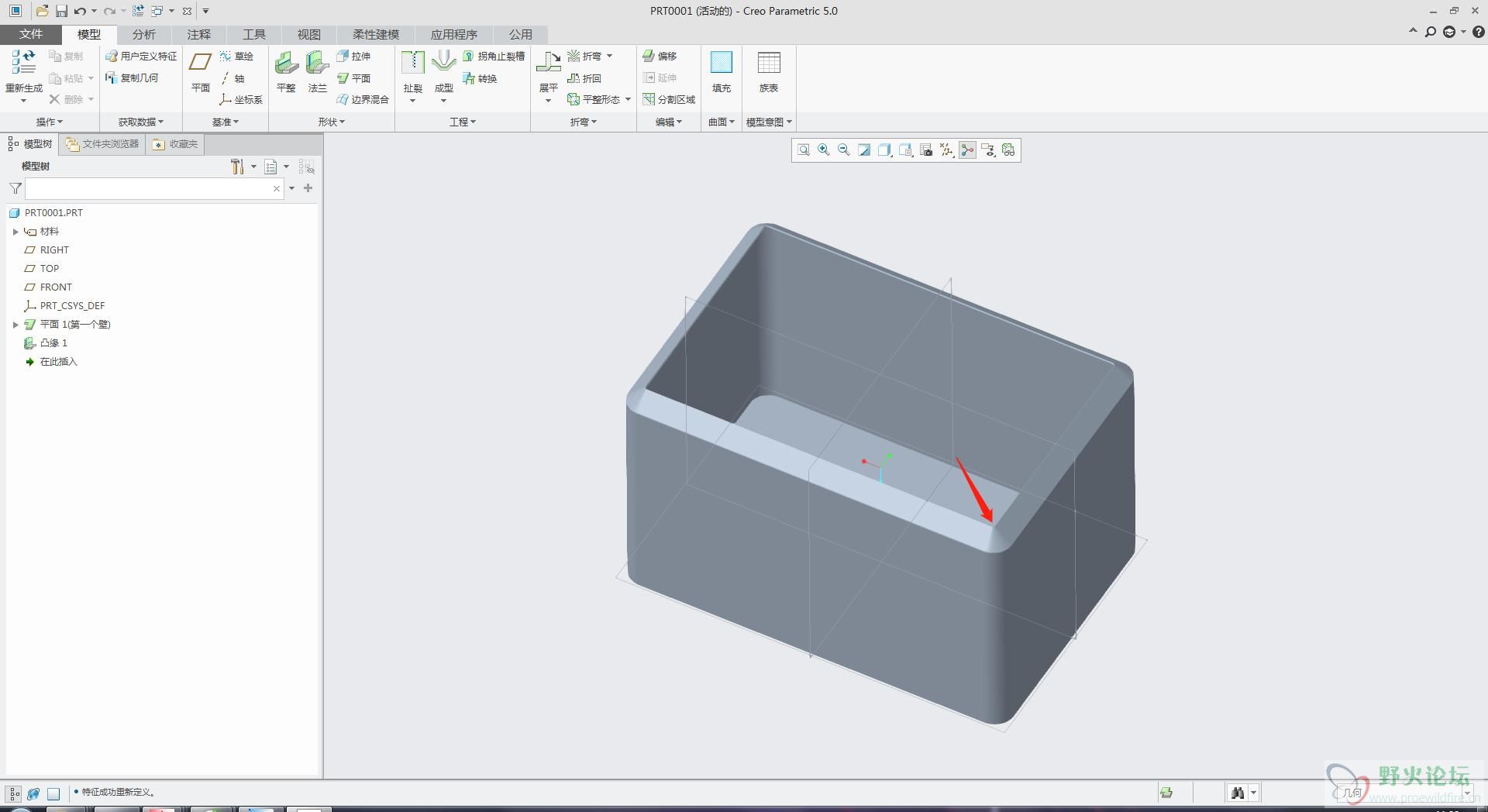Switch to the 注释 ribbon tab
This screenshot has height=812, width=1488.
(x=199, y=34)
